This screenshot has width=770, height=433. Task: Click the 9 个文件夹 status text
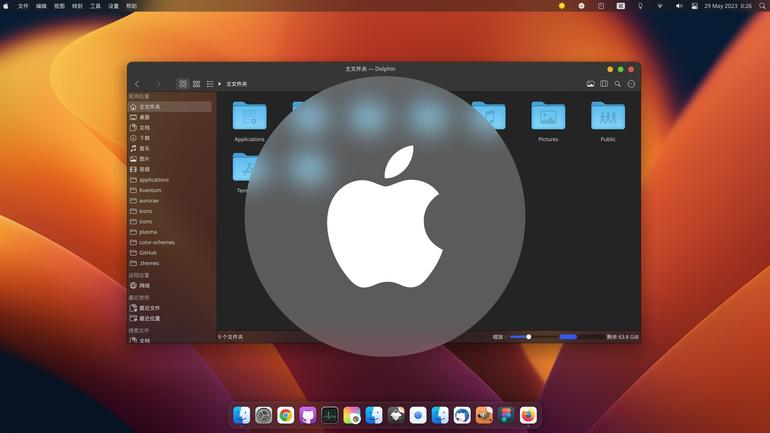pos(231,337)
